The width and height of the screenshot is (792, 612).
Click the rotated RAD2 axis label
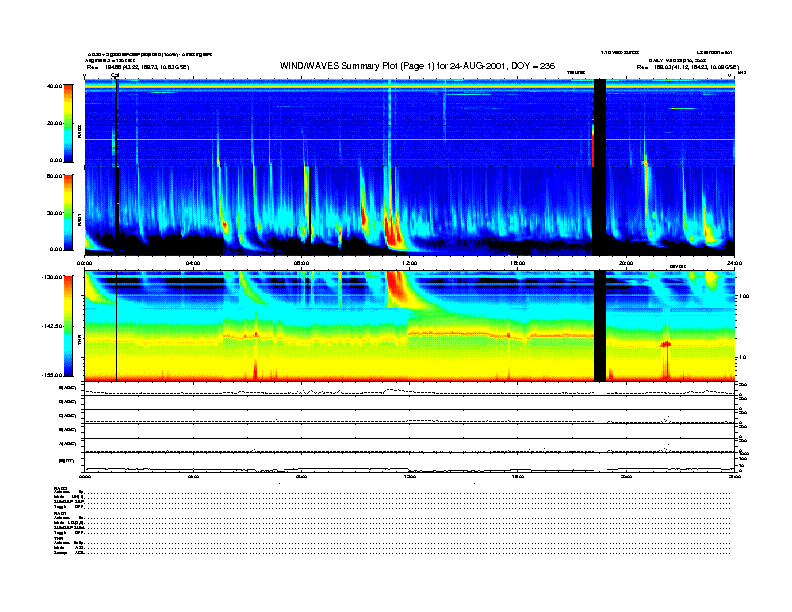pyautogui.click(x=79, y=133)
